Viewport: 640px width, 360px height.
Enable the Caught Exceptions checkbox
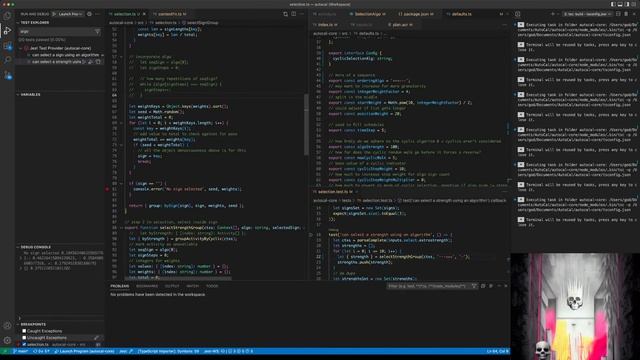[x=24, y=331]
